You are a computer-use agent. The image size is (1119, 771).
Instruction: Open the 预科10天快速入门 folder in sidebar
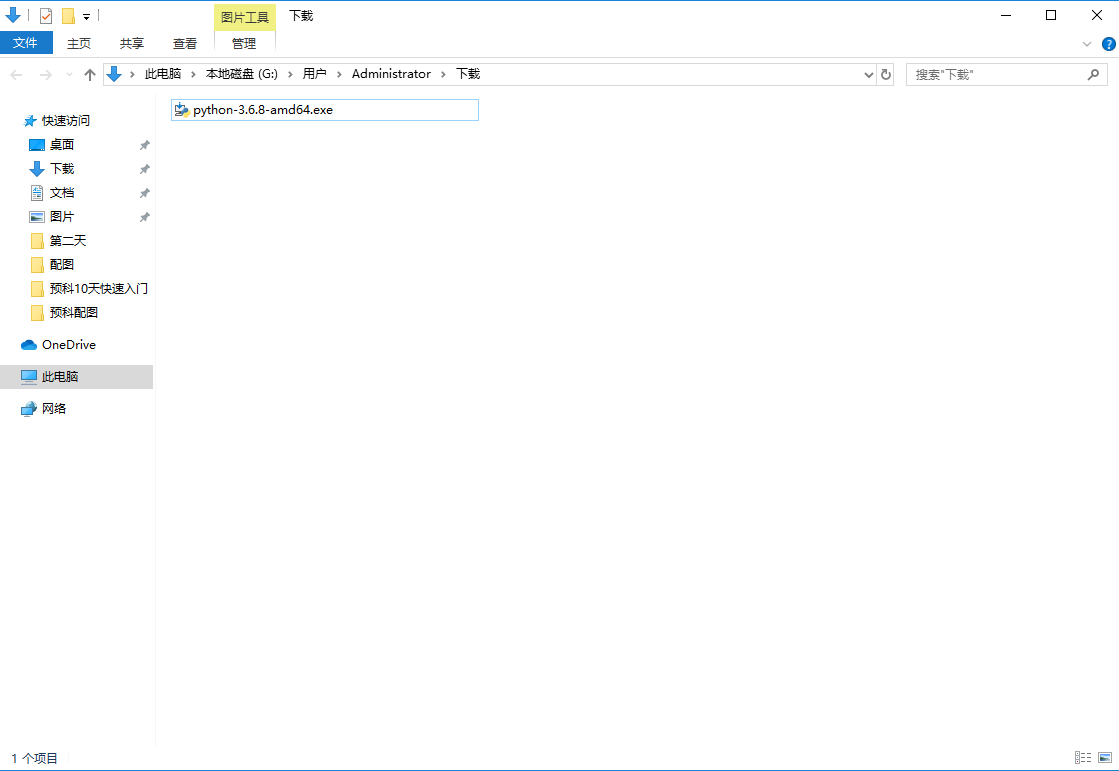click(x=98, y=289)
